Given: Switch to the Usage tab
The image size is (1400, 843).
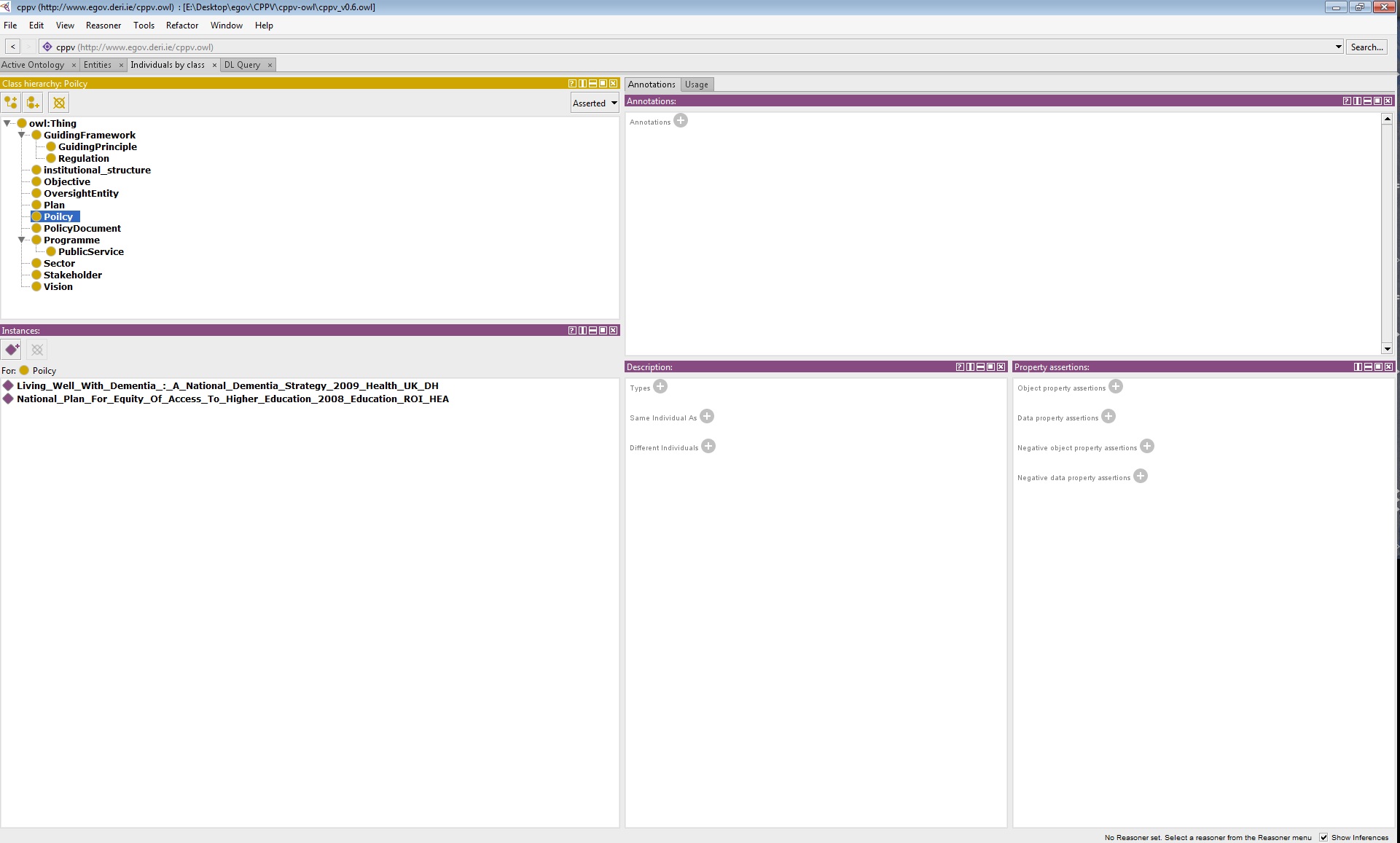Looking at the screenshot, I should click(x=696, y=85).
